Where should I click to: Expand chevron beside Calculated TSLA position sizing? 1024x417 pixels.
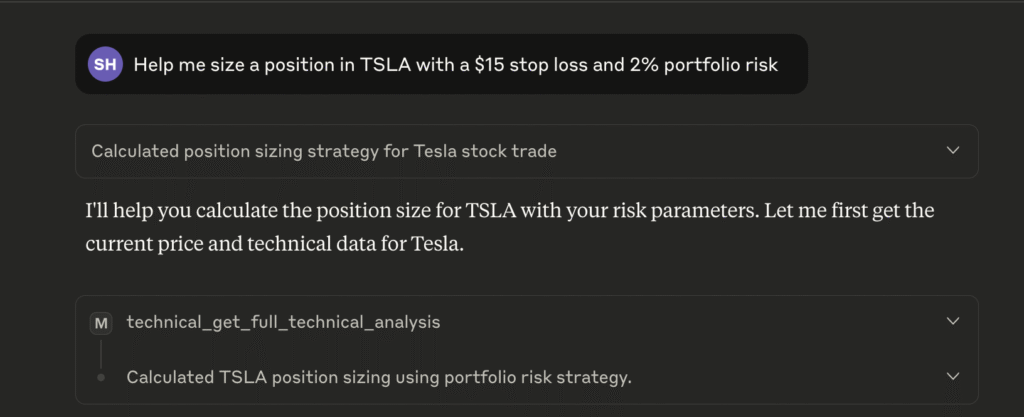(x=953, y=376)
